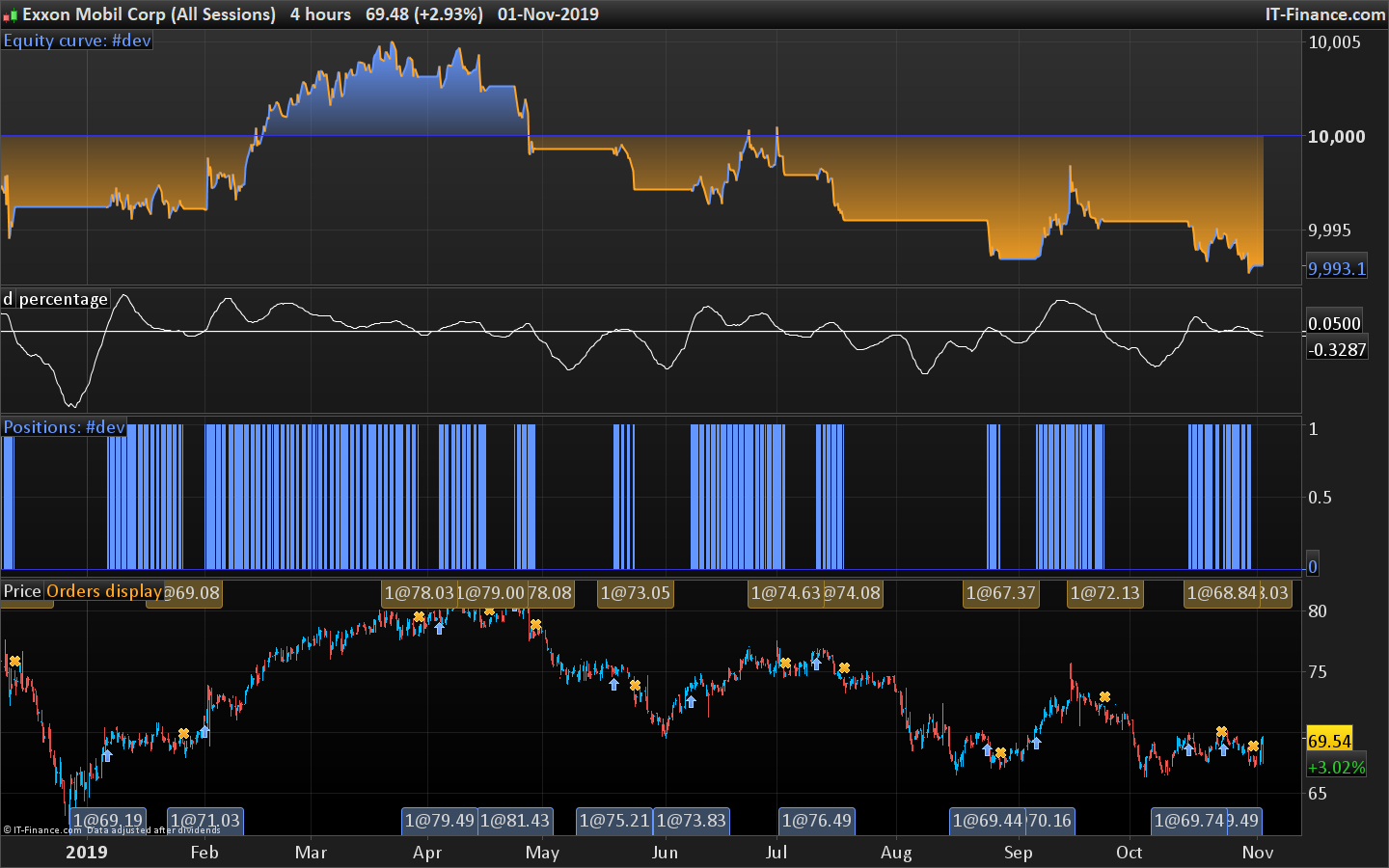Select the 1@72.13 sell order label
Screen dimensions: 1389x868
(x=1105, y=593)
